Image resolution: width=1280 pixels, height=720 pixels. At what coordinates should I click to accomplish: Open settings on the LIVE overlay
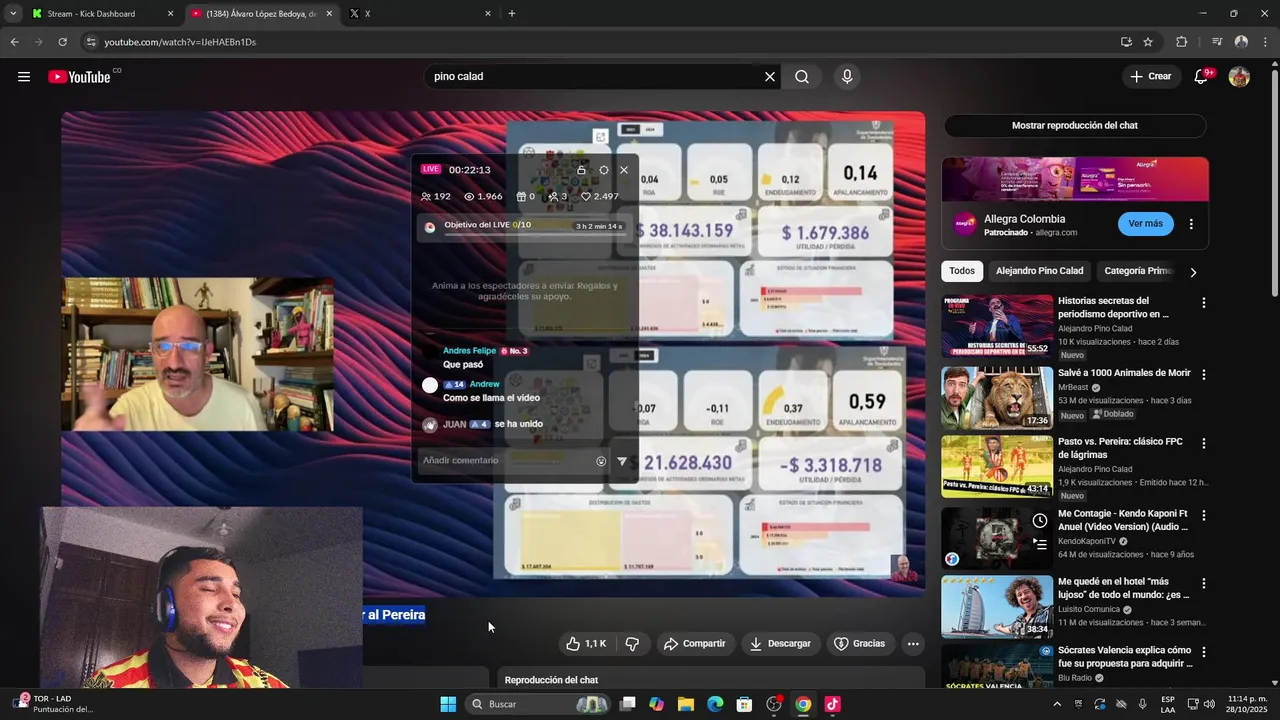pyautogui.click(x=603, y=170)
